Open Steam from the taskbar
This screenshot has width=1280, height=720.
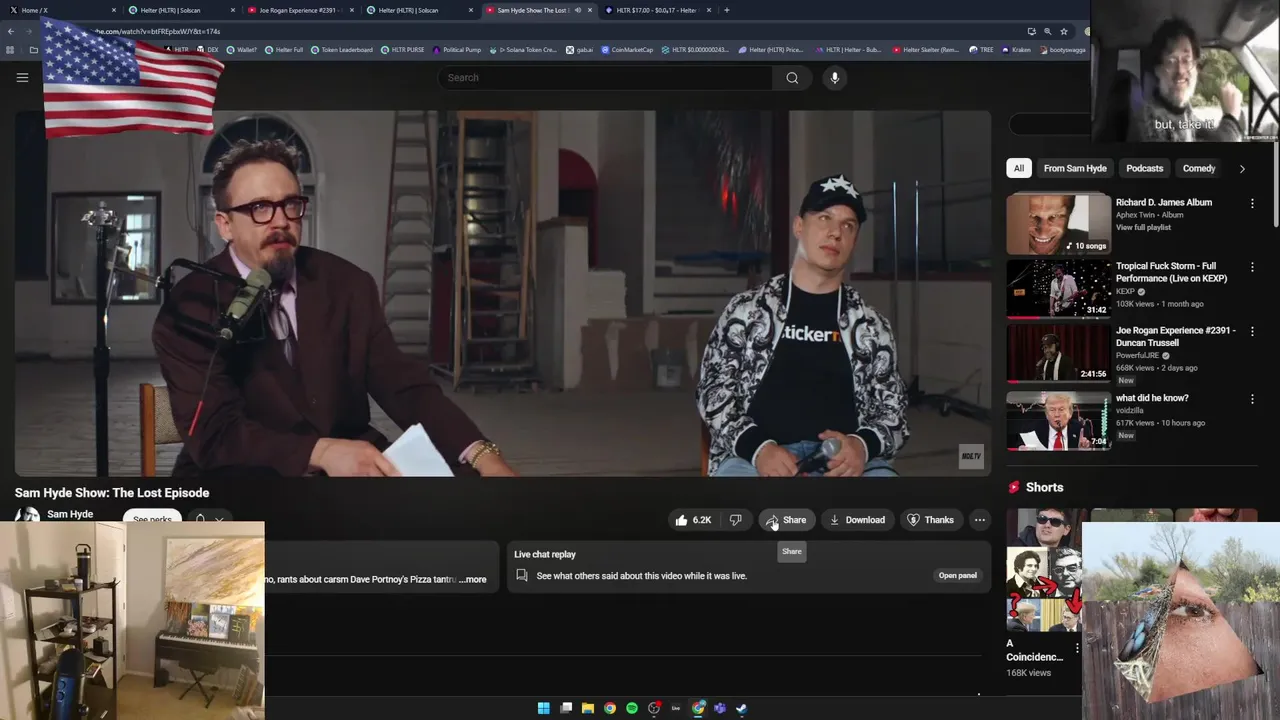(742, 708)
